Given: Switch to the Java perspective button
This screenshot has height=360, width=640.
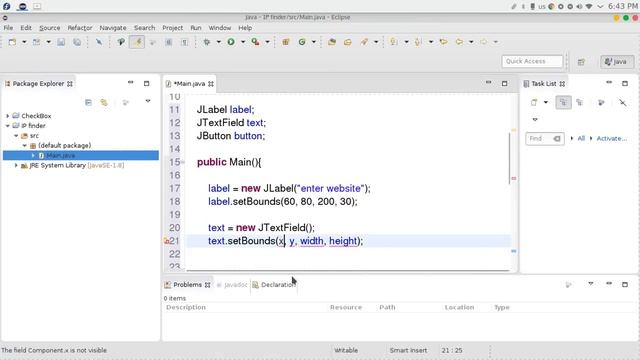Looking at the screenshot, I should (617, 62).
